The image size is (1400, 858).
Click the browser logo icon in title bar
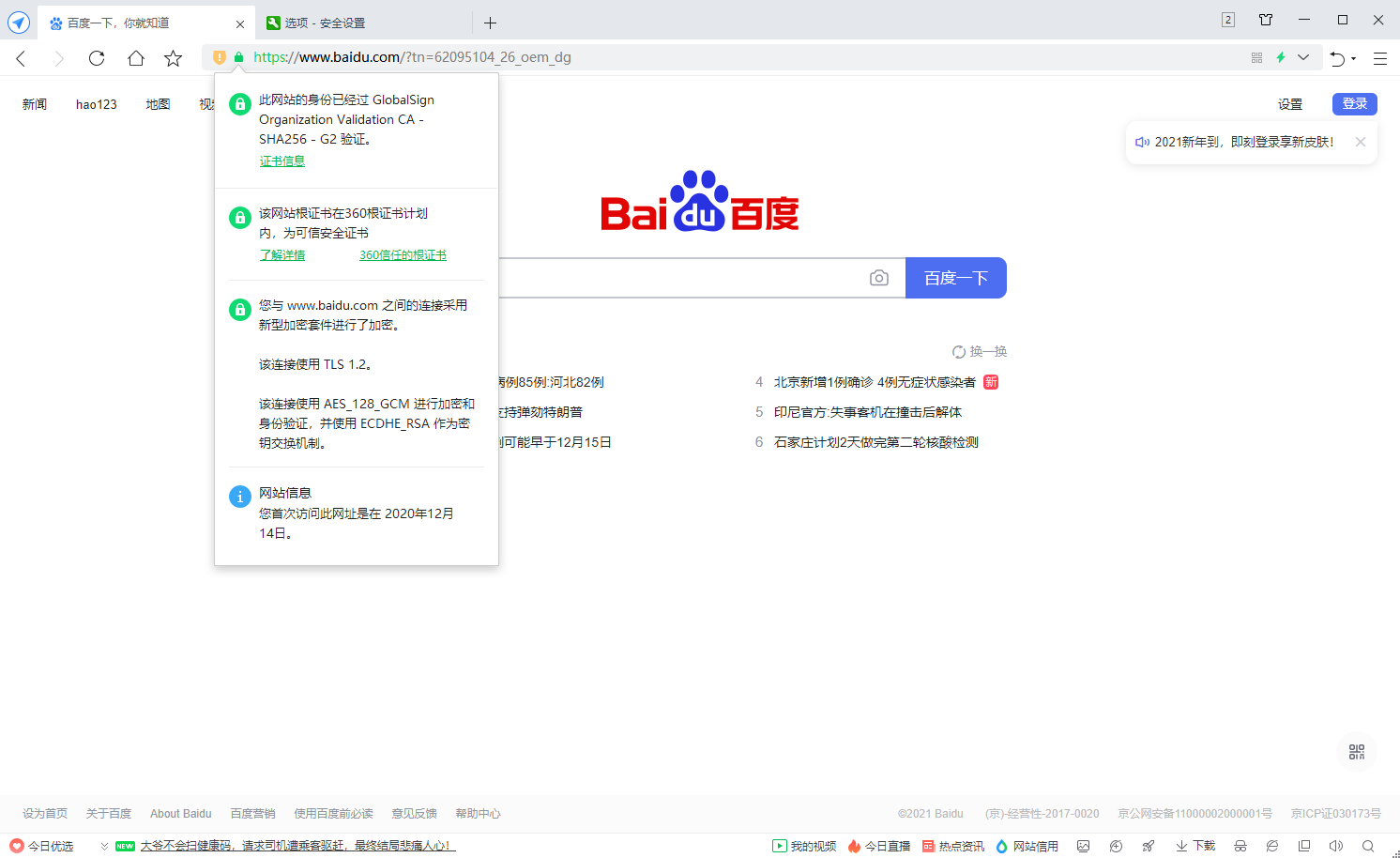click(x=19, y=23)
